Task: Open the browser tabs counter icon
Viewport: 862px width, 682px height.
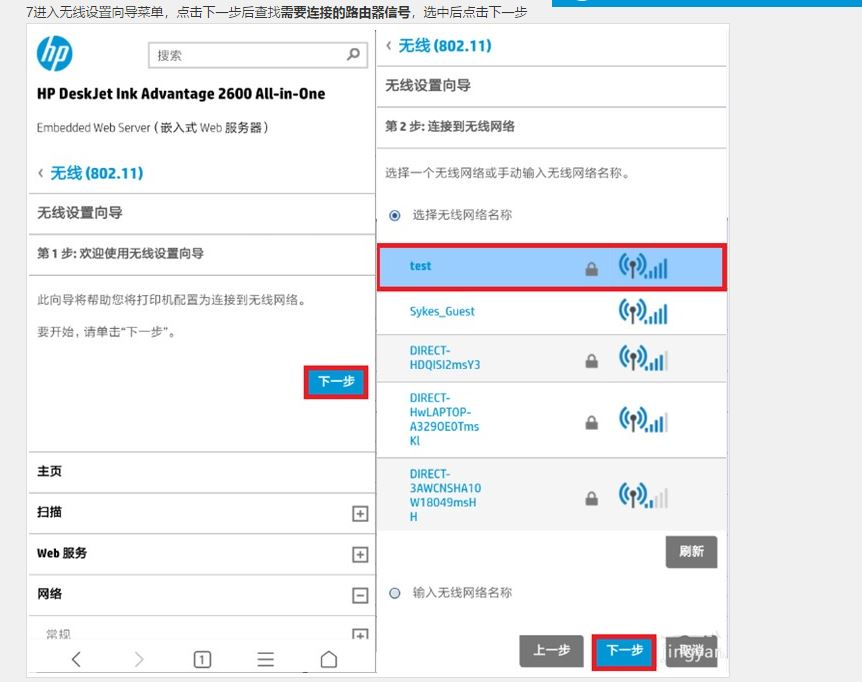Action: [202, 659]
